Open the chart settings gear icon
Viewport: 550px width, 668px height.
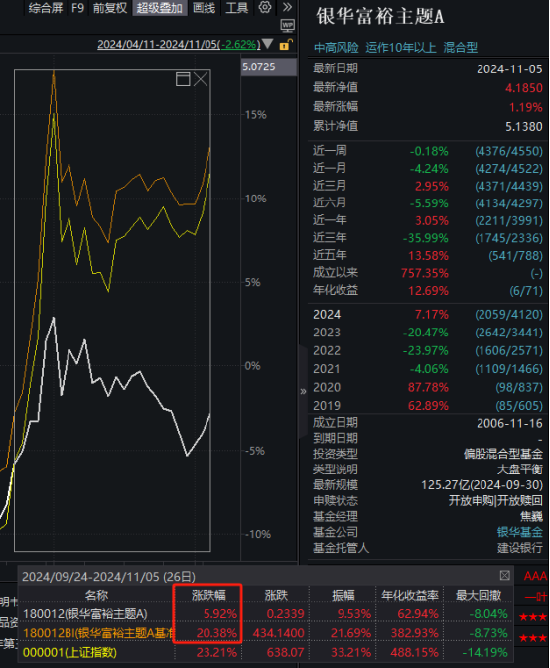pos(265,7)
